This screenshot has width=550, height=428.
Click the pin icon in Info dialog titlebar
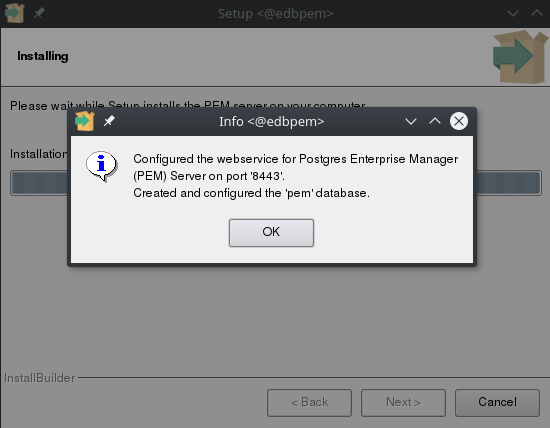click(x=109, y=121)
